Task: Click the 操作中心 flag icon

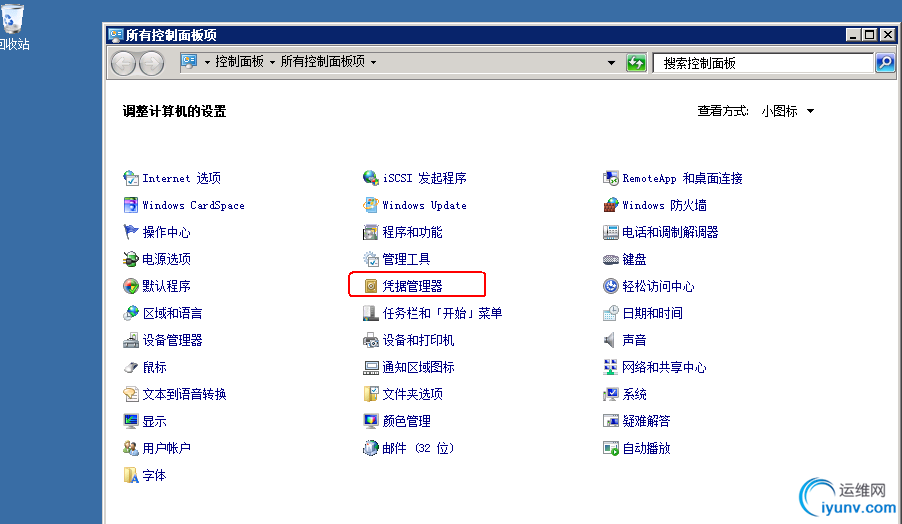Action: [131, 232]
